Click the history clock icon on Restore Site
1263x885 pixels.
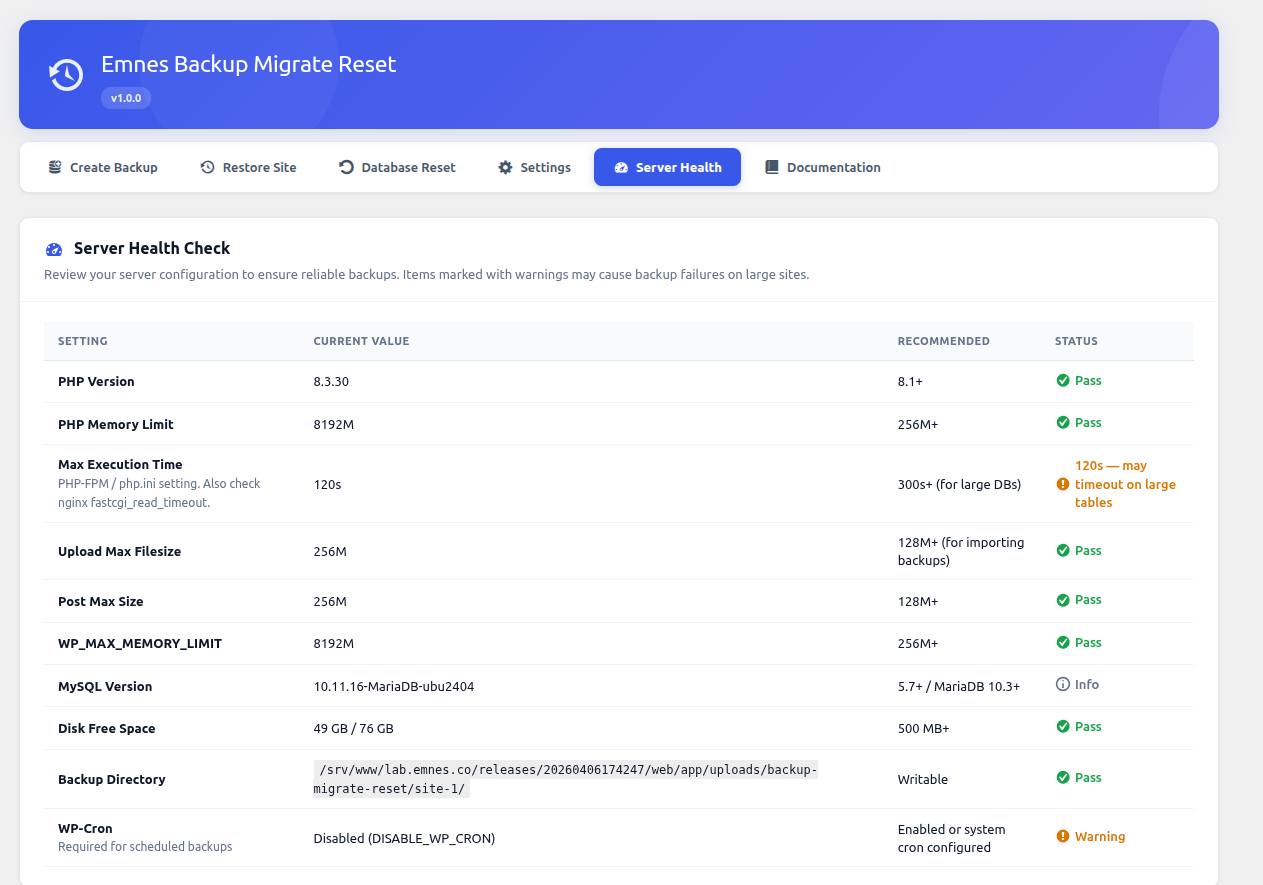click(207, 167)
